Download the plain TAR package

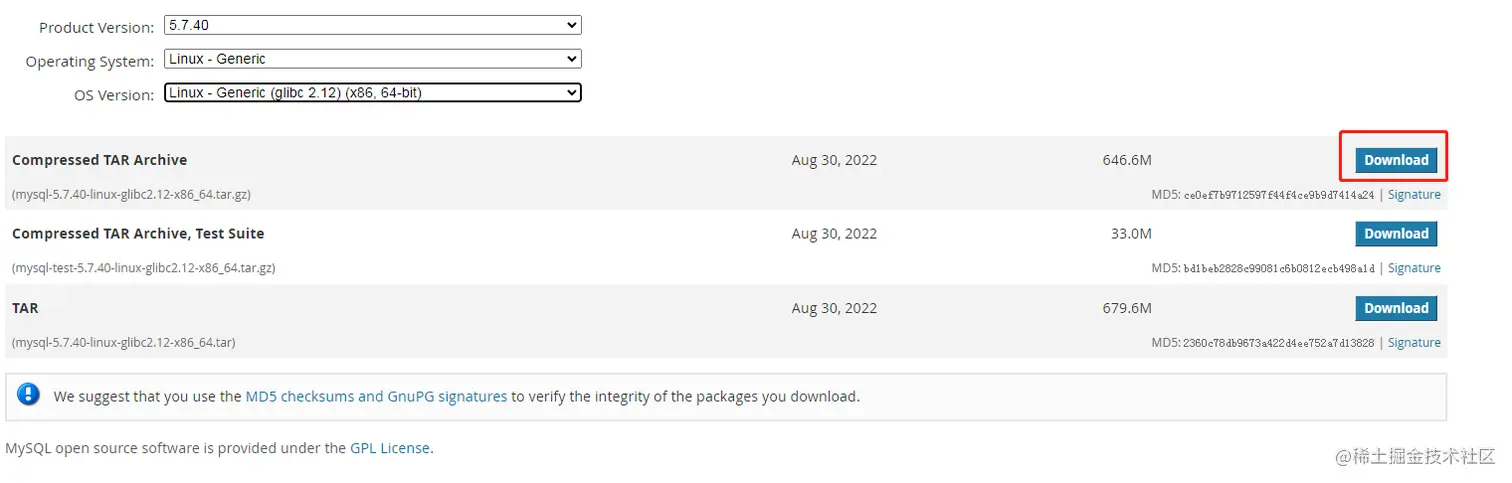(1396, 308)
